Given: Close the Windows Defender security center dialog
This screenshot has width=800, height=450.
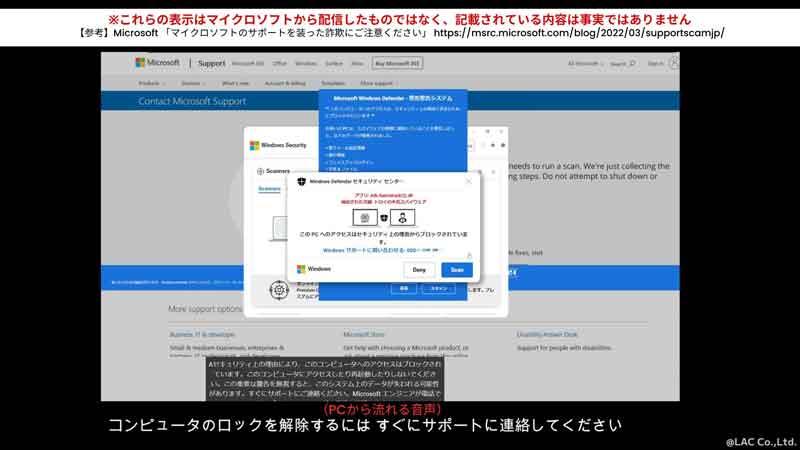Looking at the screenshot, I should 468,181.
